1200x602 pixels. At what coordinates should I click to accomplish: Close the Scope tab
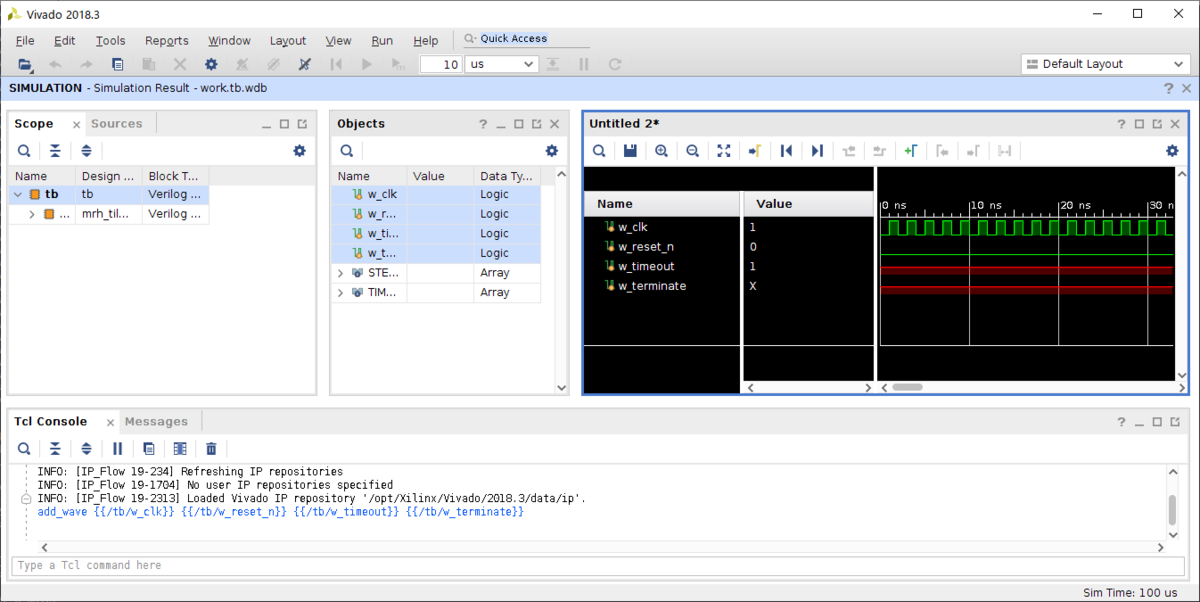[76, 125]
